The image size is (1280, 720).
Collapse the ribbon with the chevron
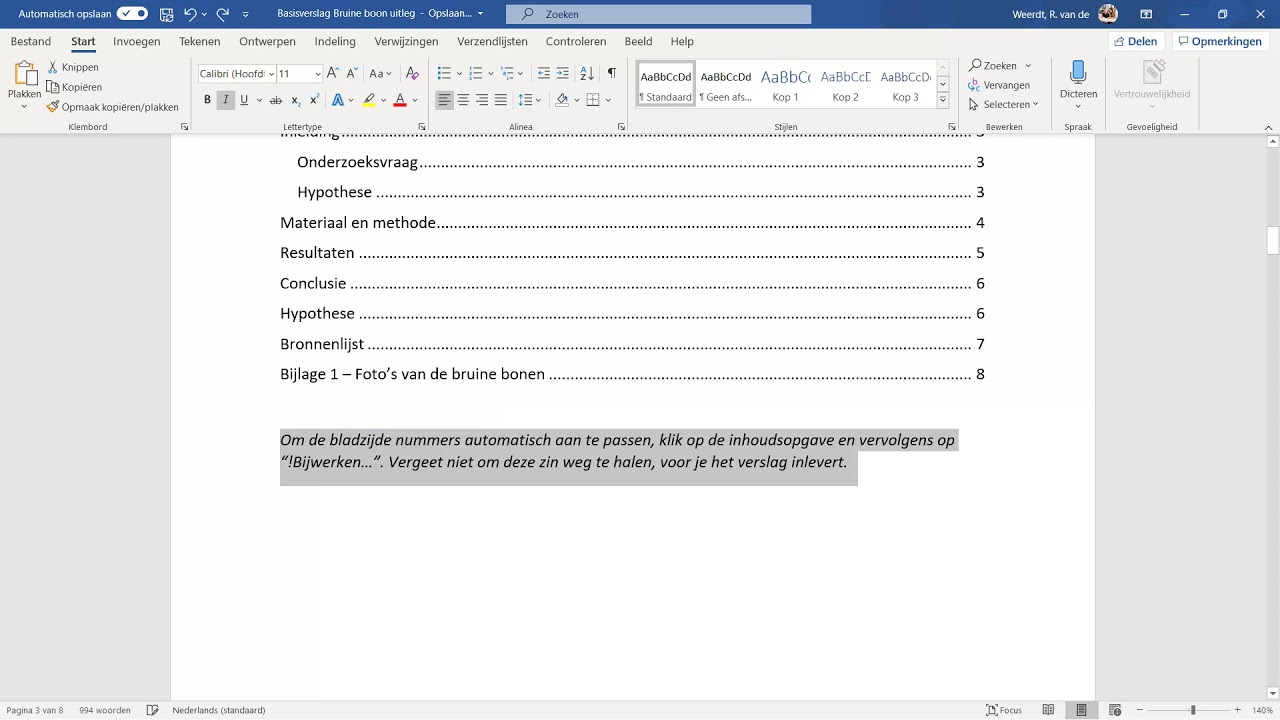1269,127
